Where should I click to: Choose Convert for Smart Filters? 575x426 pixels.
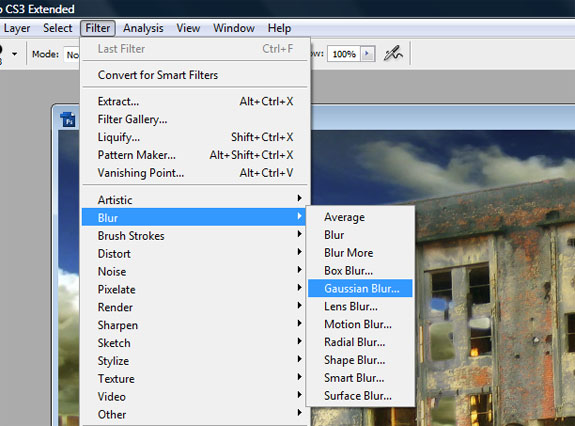[x=195, y=75]
